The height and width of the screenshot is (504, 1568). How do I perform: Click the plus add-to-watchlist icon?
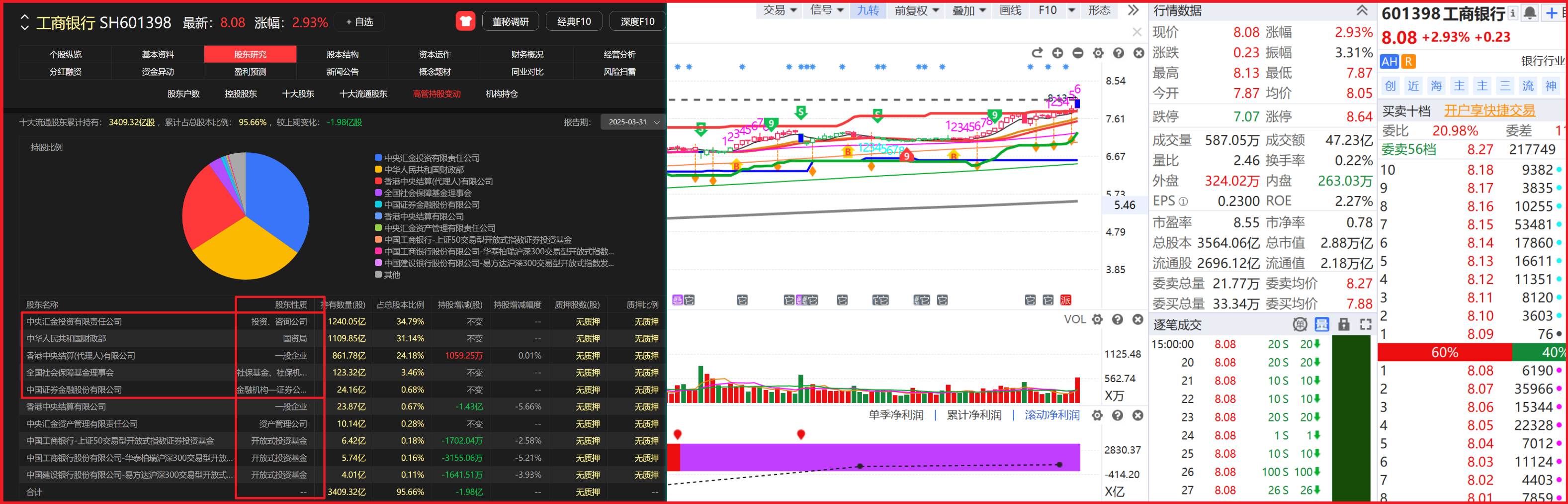tap(1552, 13)
